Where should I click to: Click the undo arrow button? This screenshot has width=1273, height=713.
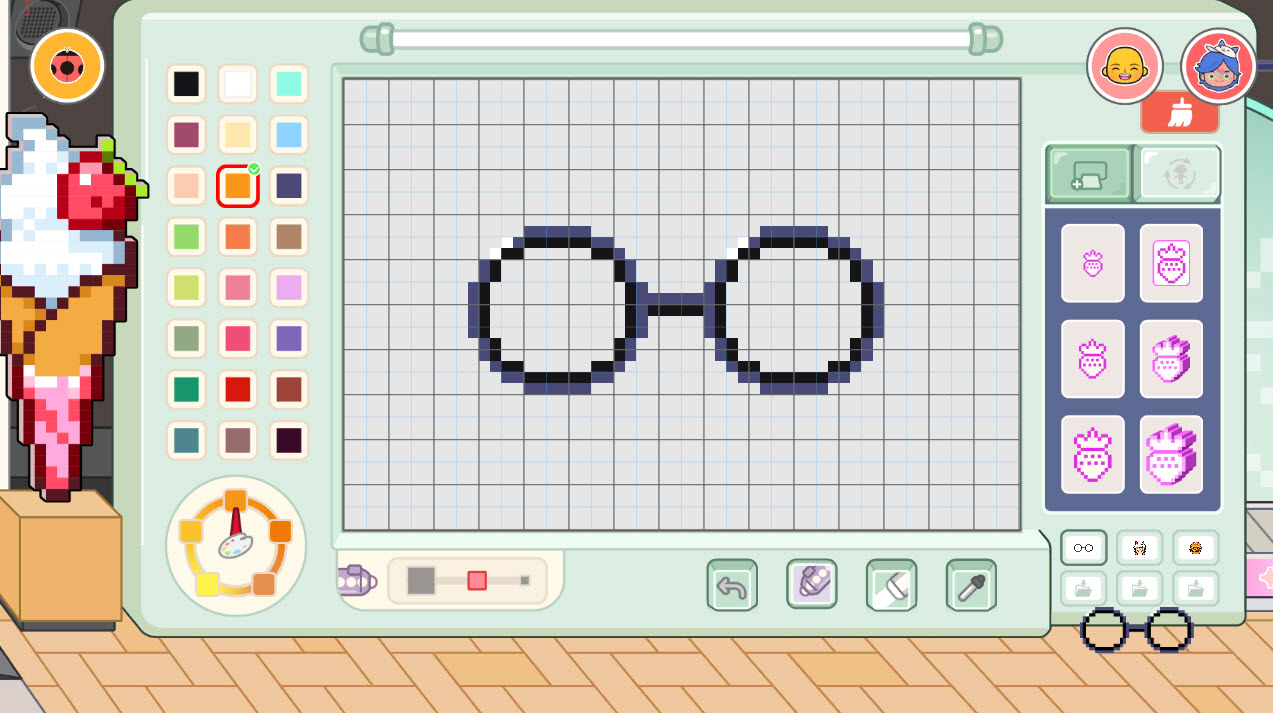[x=732, y=585]
